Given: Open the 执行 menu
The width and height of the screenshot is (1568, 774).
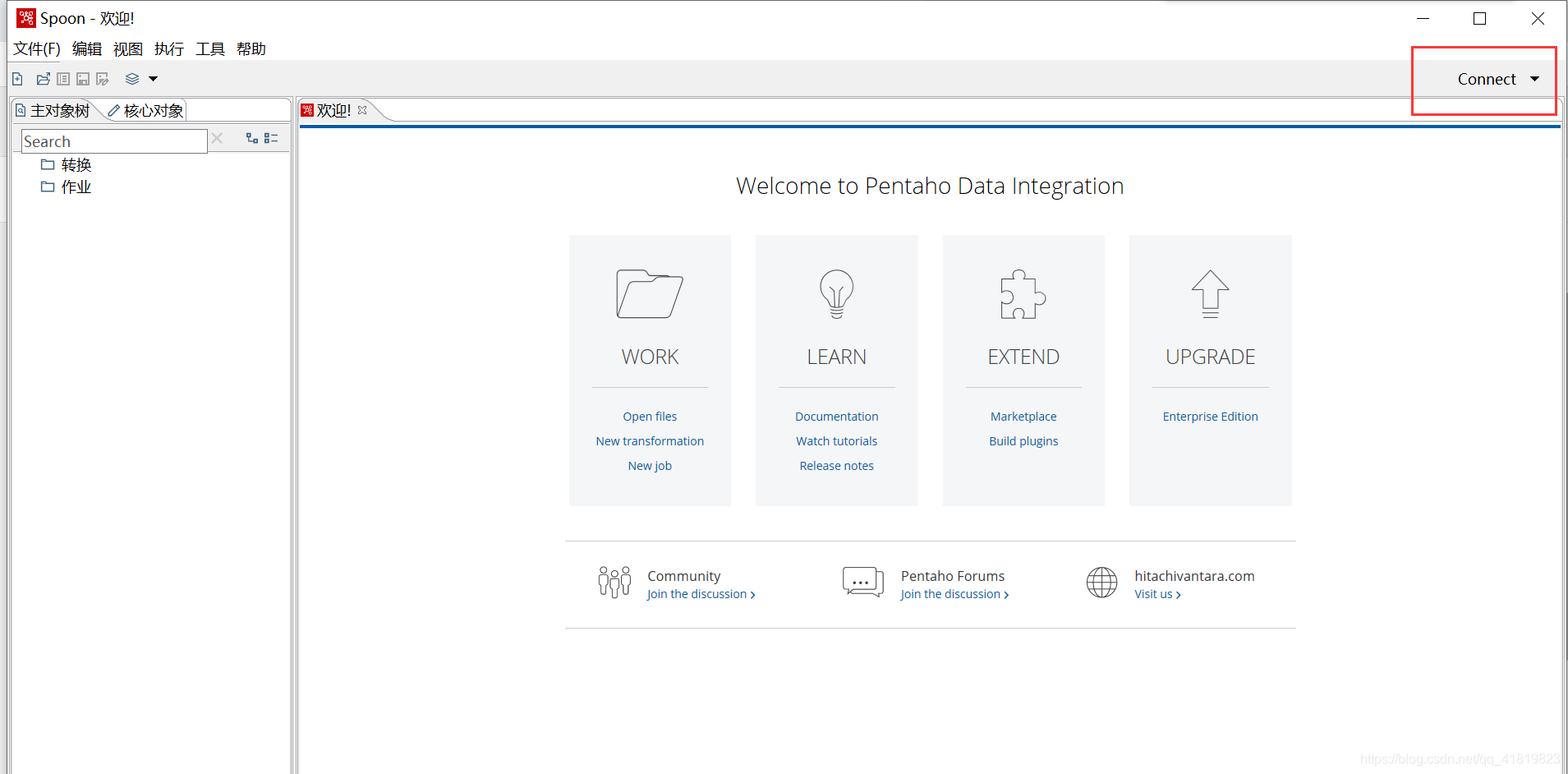Looking at the screenshot, I should coord(169,49).
